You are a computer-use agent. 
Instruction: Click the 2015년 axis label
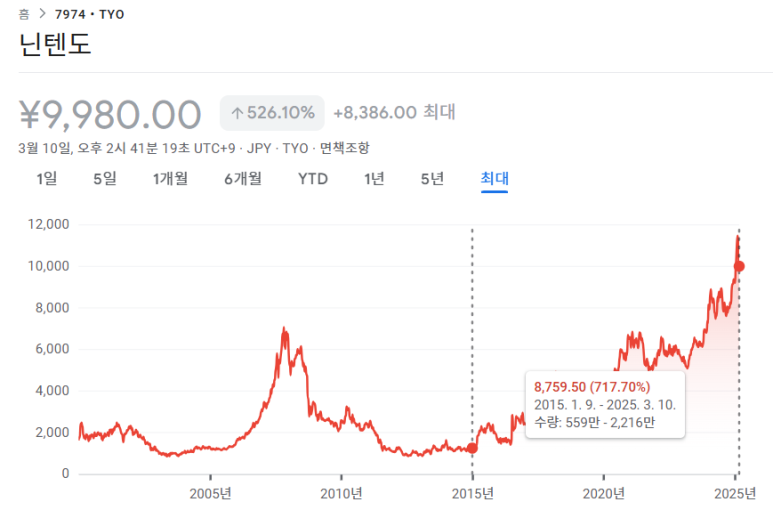tap(473, 493)
